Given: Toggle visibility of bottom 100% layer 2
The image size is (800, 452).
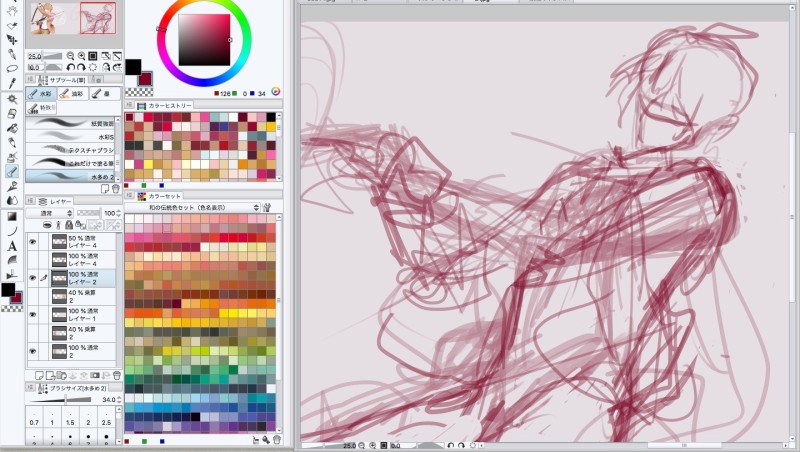Looking at the screenshot, I should pos(33,351).
